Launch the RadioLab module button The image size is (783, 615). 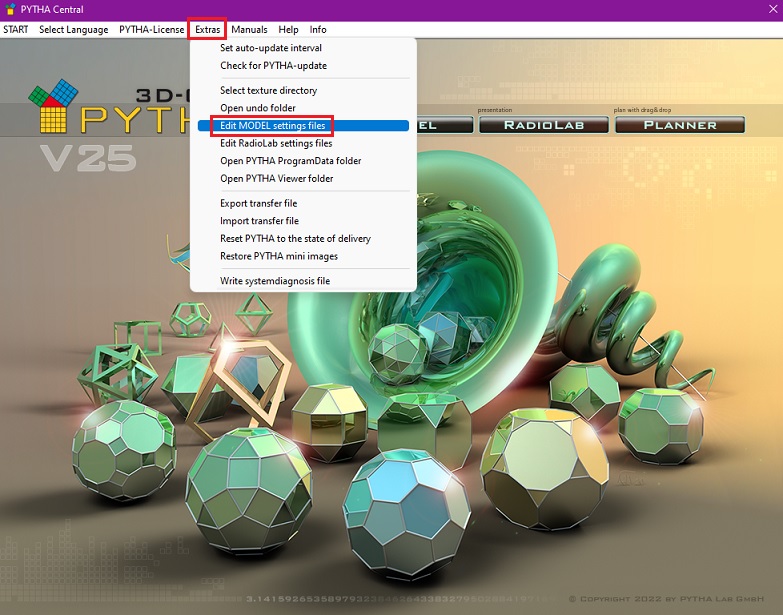pyautogui.click(x=544, y=125)
